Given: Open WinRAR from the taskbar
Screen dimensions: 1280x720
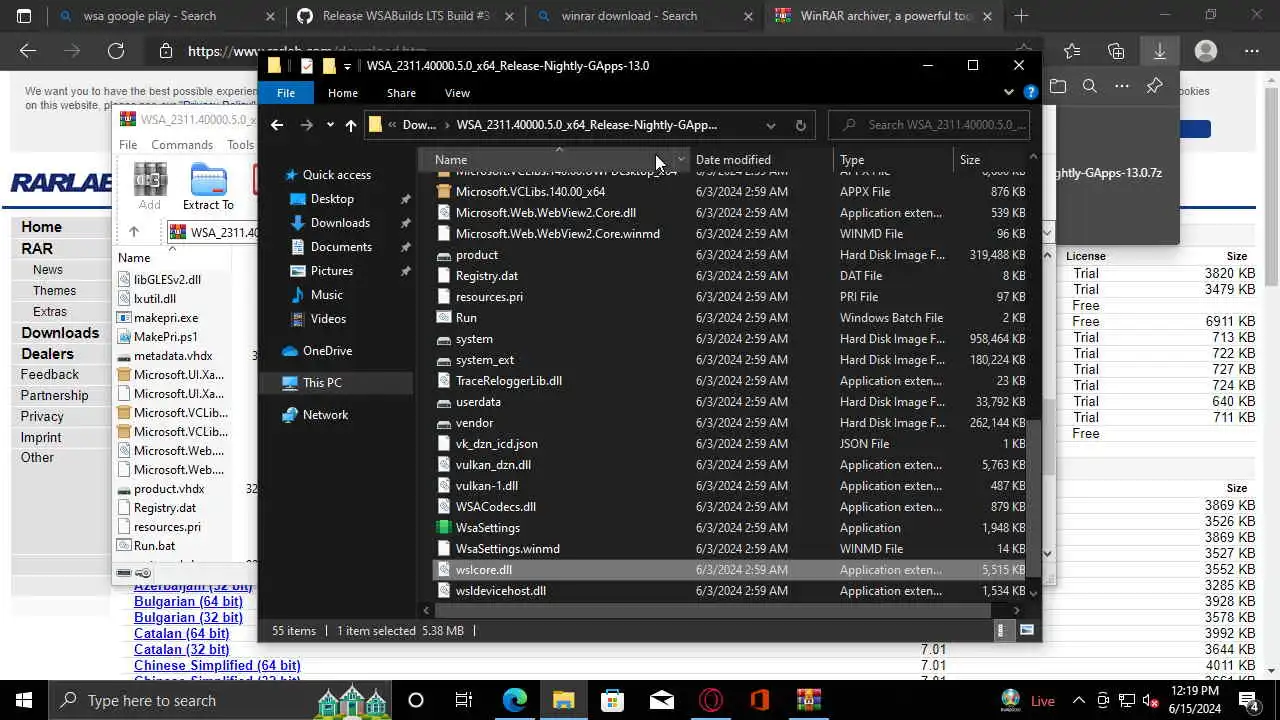Looking at the screenshot, I should 809,700.
